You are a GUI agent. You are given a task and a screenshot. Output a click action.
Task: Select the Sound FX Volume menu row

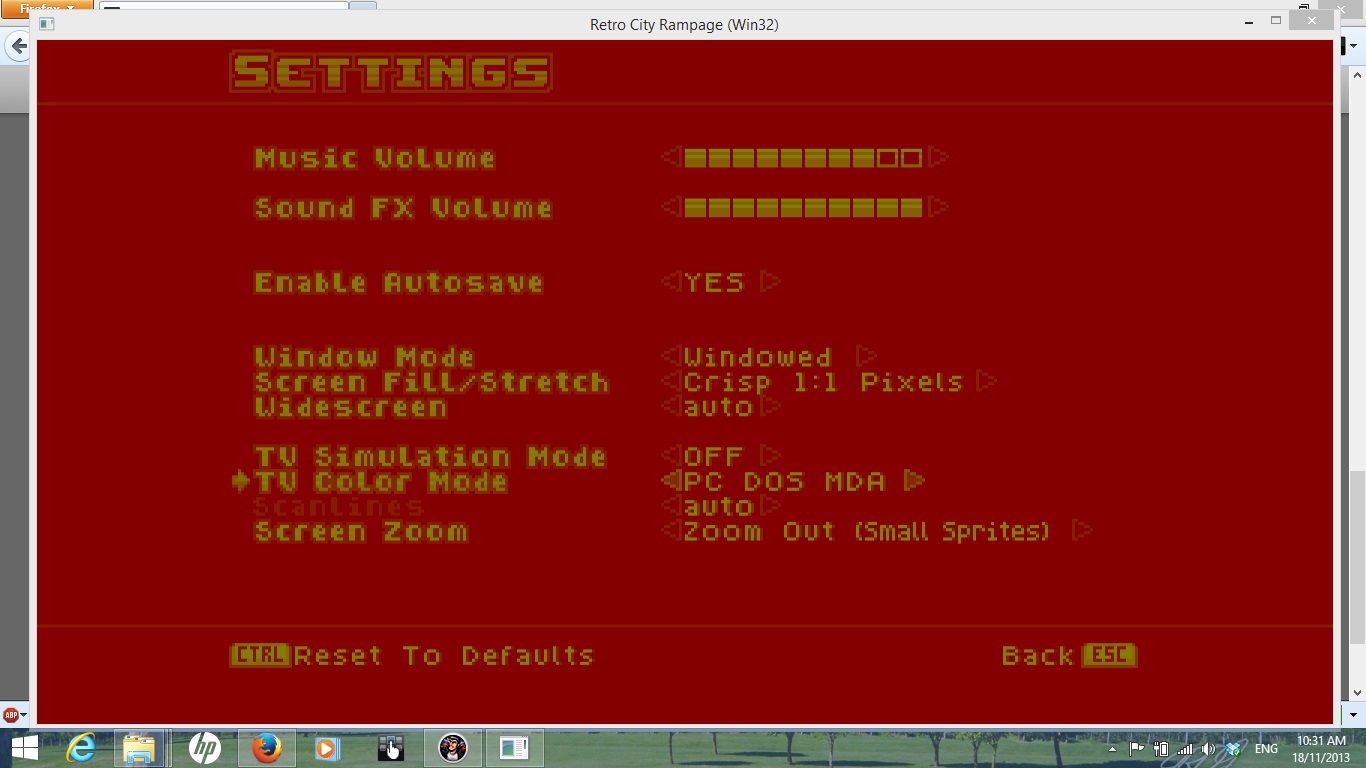(403, 208)
